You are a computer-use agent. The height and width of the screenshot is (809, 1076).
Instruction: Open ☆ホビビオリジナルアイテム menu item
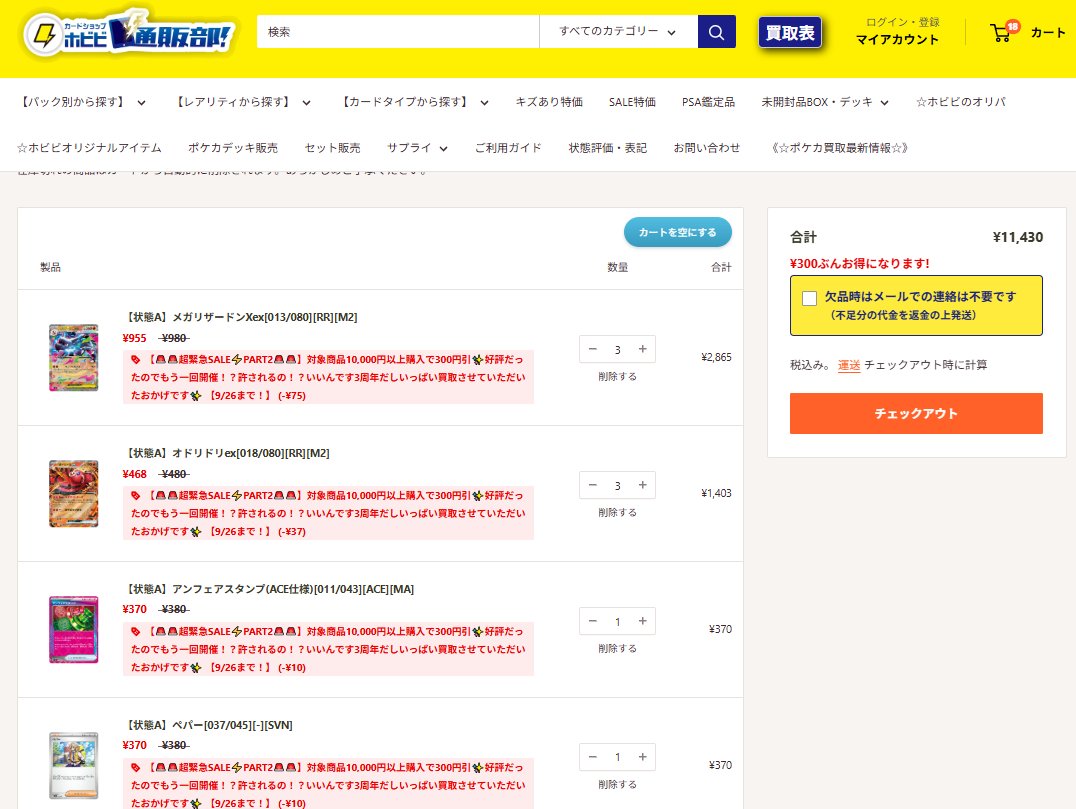pyautogui.click(x=89, y=148)
